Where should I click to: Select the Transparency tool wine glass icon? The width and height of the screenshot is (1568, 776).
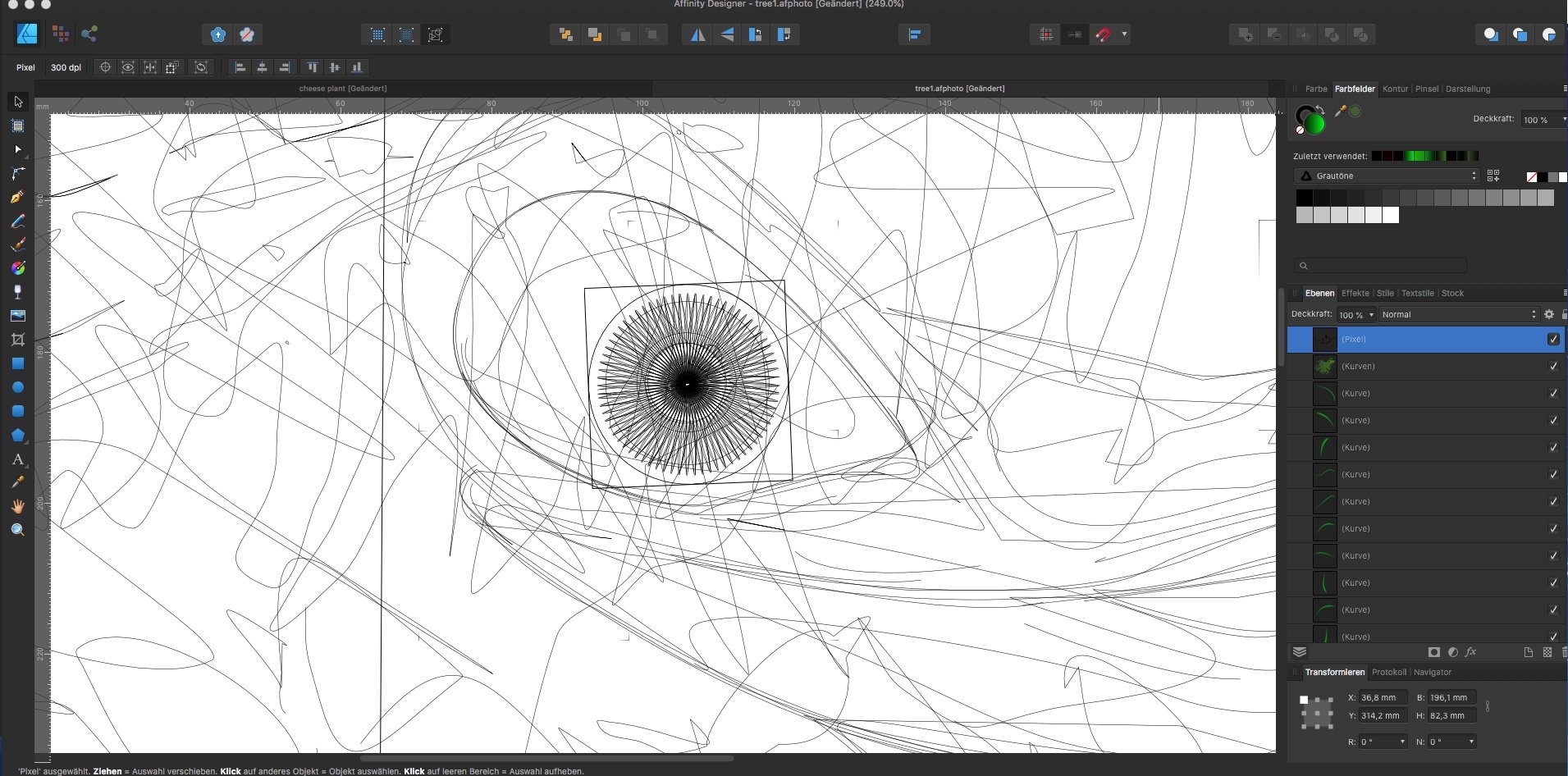[x=18, y=292]
